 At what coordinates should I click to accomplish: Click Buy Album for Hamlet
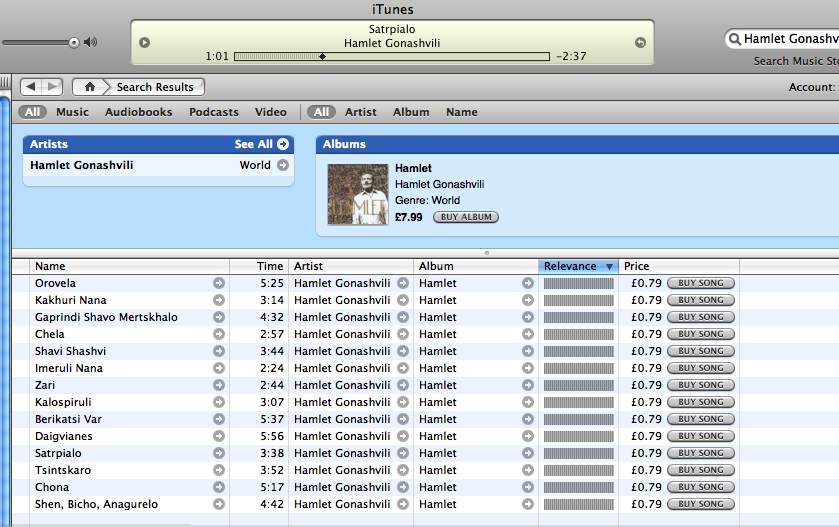pos(466,217)
